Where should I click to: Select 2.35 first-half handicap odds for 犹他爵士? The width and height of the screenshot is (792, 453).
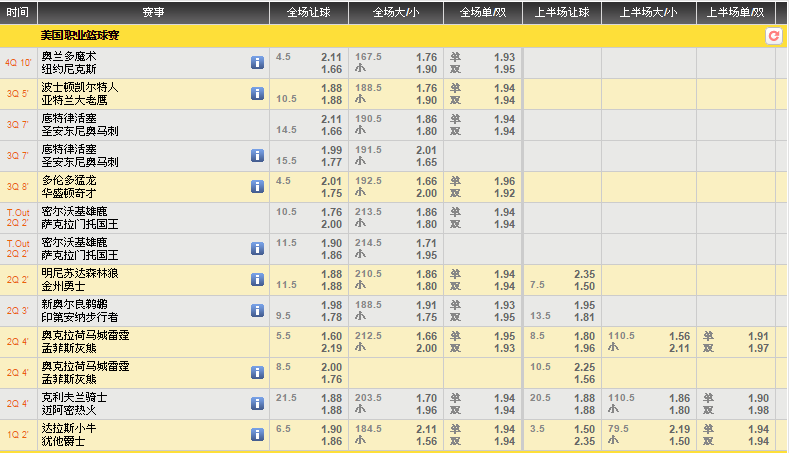coord(584,441)
